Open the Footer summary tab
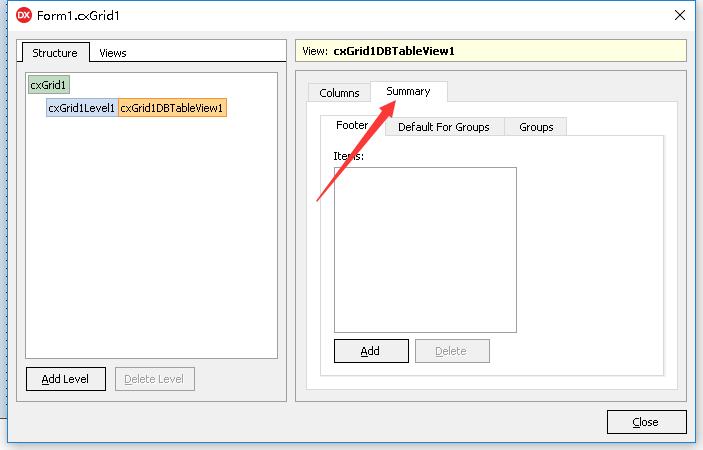This screenshot has width=703, height=450. [351, 126]
